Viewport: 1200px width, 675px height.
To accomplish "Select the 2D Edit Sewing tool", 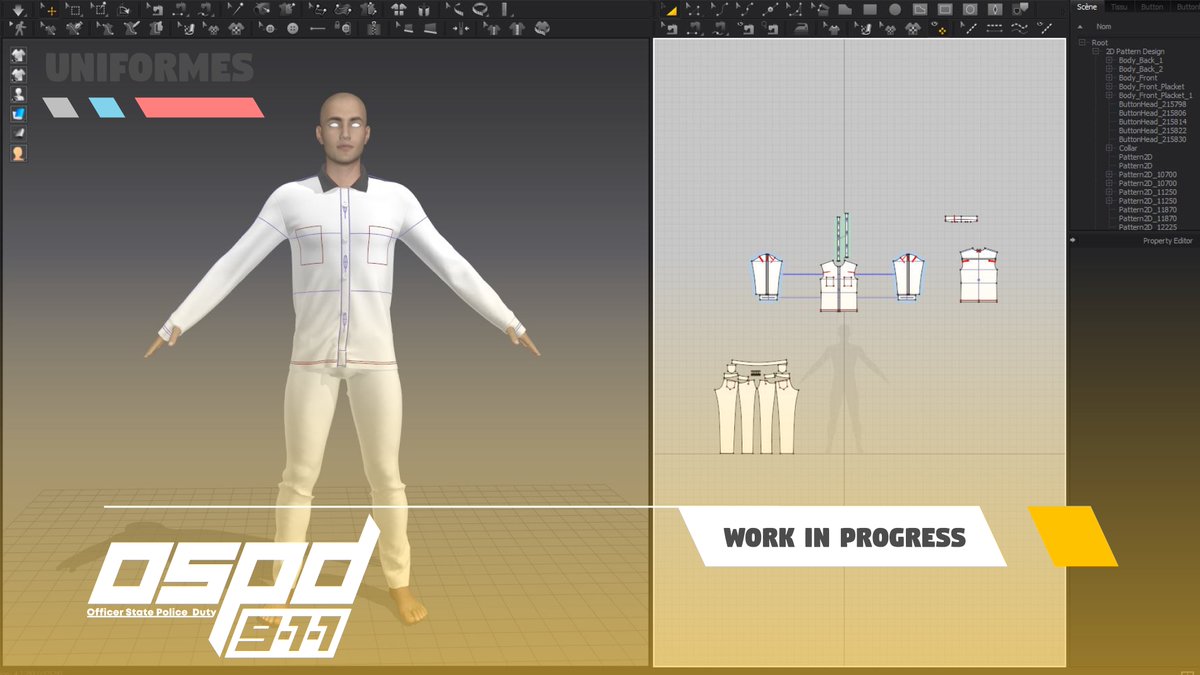I will (671, 28).
